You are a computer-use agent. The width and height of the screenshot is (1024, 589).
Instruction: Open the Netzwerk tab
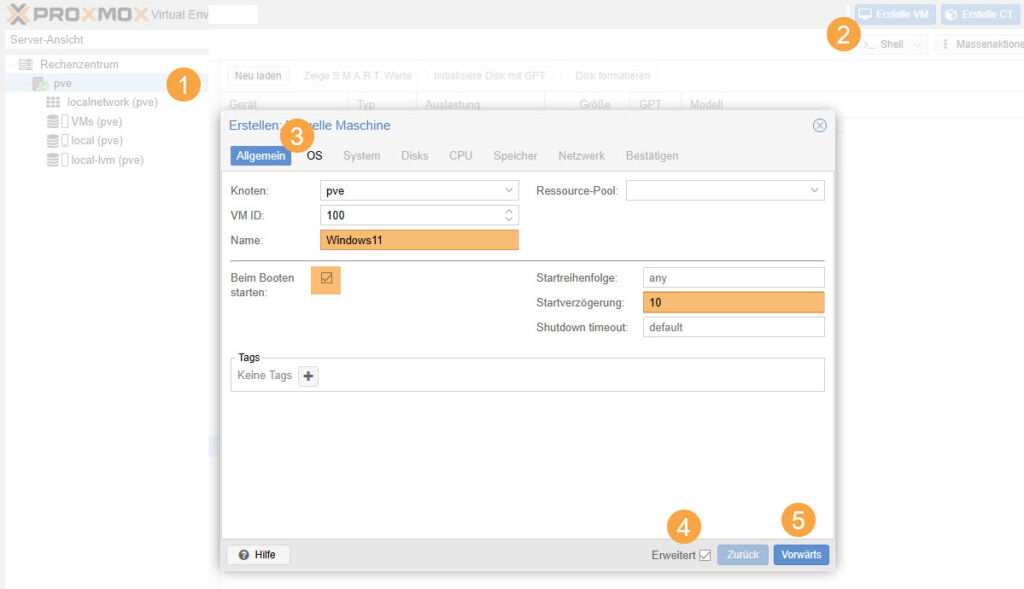point(581,156)
